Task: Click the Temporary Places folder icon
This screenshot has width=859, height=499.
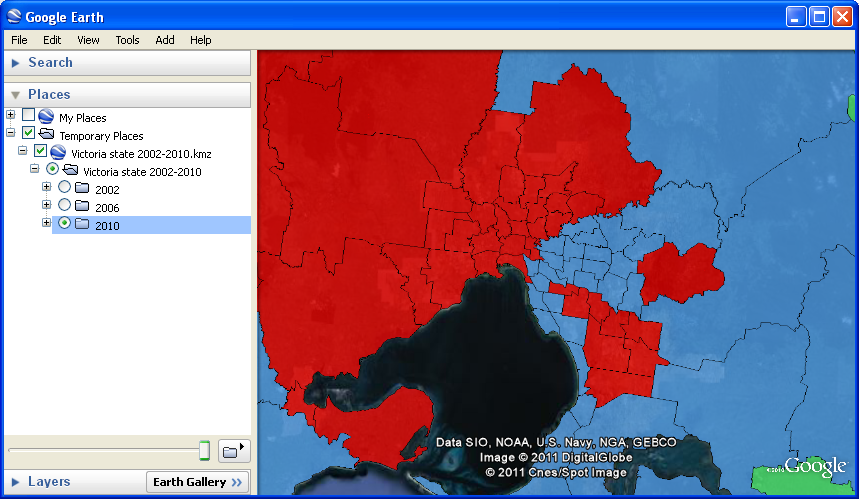Action: coord(47,134)
